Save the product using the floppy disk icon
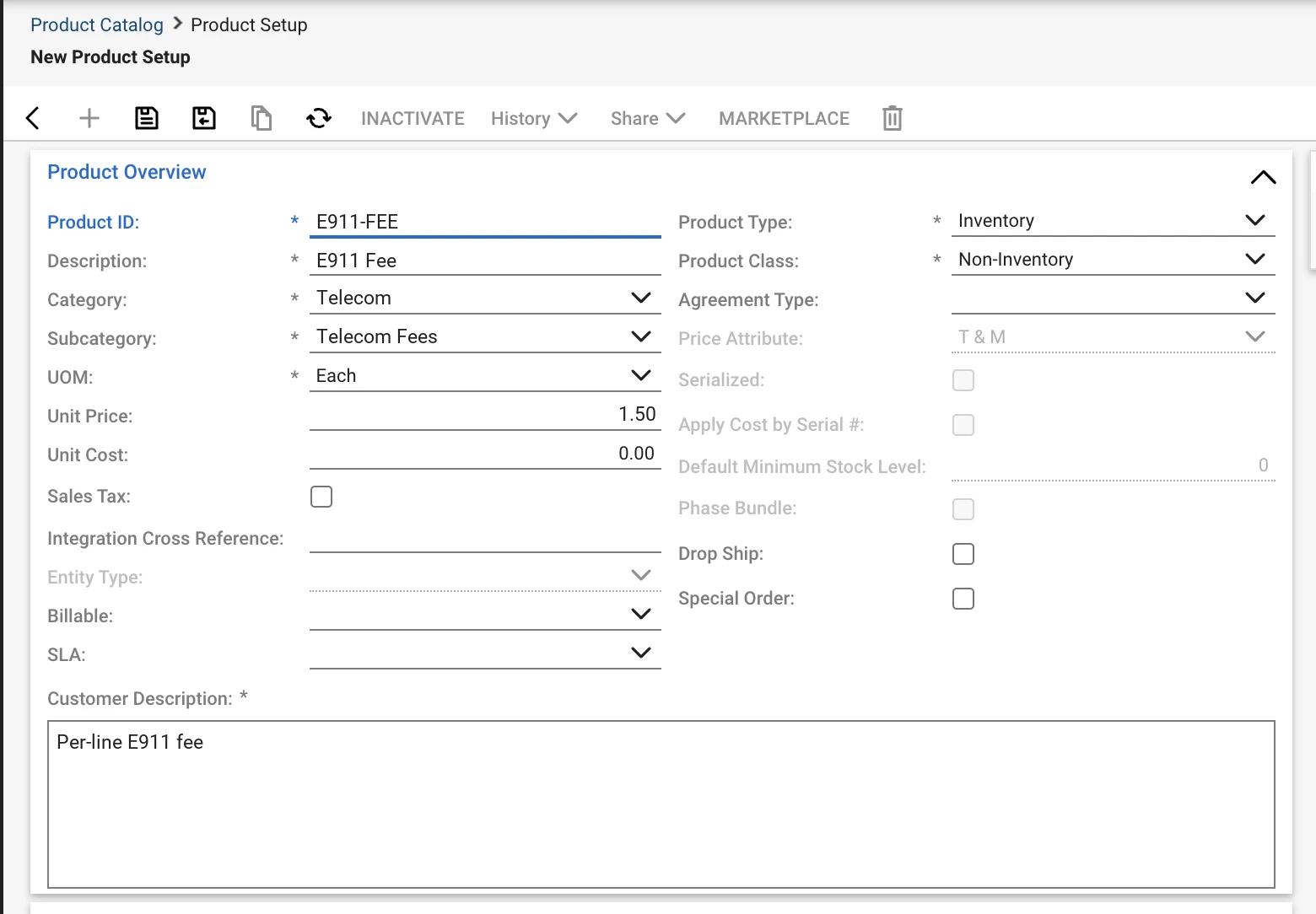 pos(147,118)
